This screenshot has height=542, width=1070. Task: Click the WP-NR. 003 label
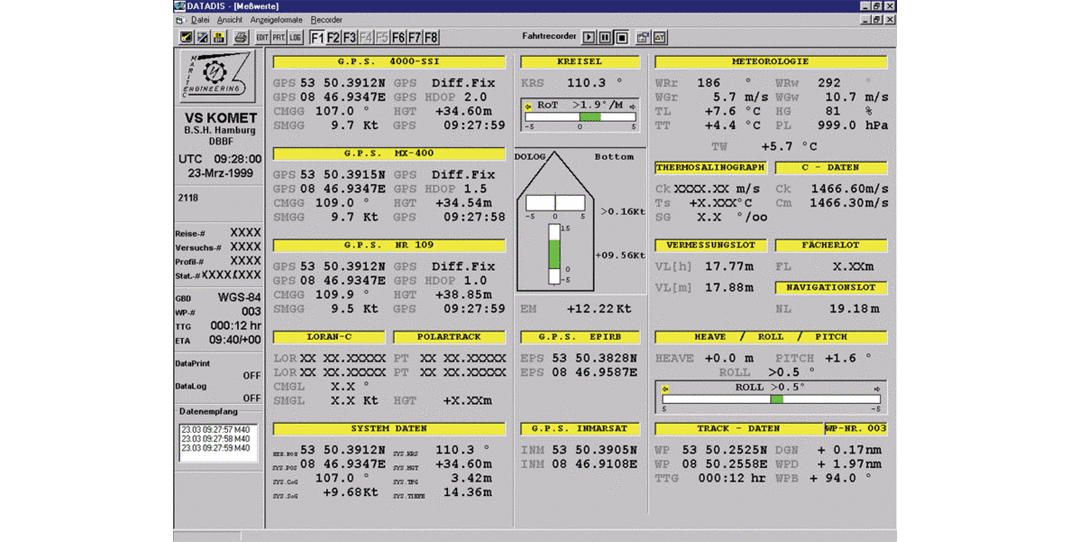[x=856, y=429]
